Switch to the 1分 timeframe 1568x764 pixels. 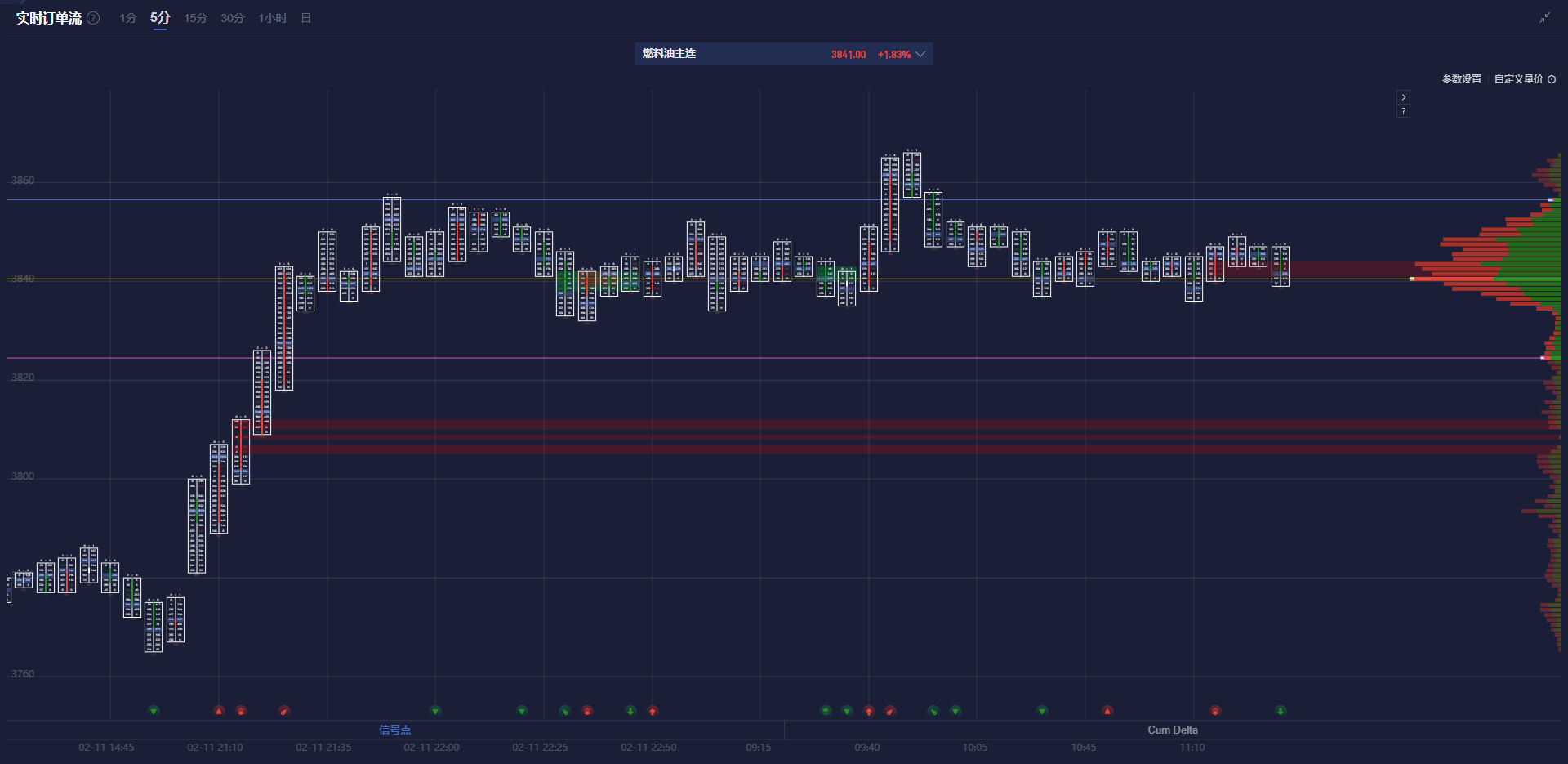point(127,18)
